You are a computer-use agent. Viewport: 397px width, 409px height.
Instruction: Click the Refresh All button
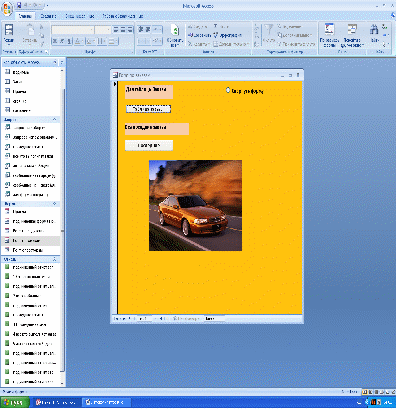(x=175, y=35)
